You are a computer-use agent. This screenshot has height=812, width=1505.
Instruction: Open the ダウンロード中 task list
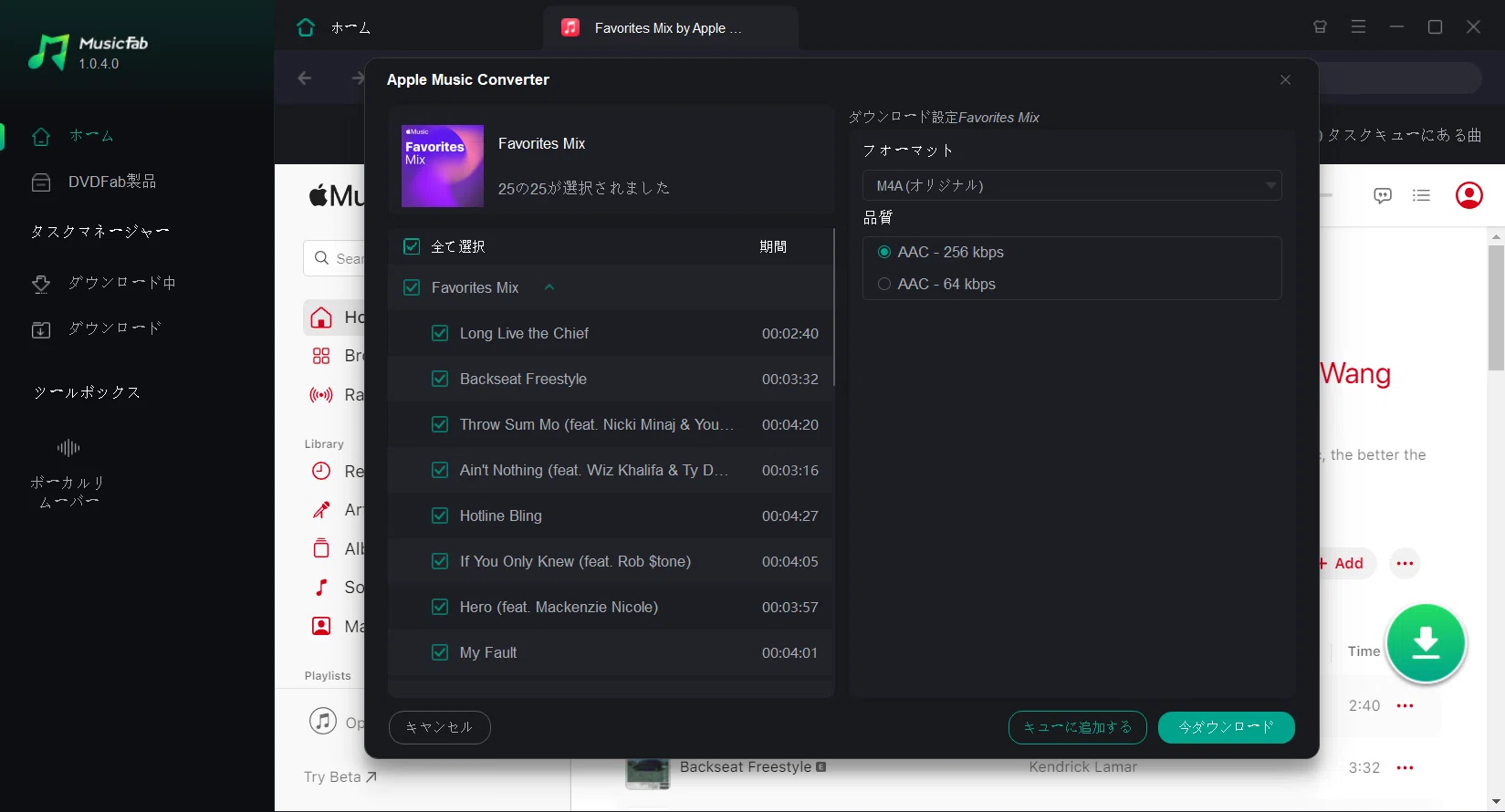(103, 283)
